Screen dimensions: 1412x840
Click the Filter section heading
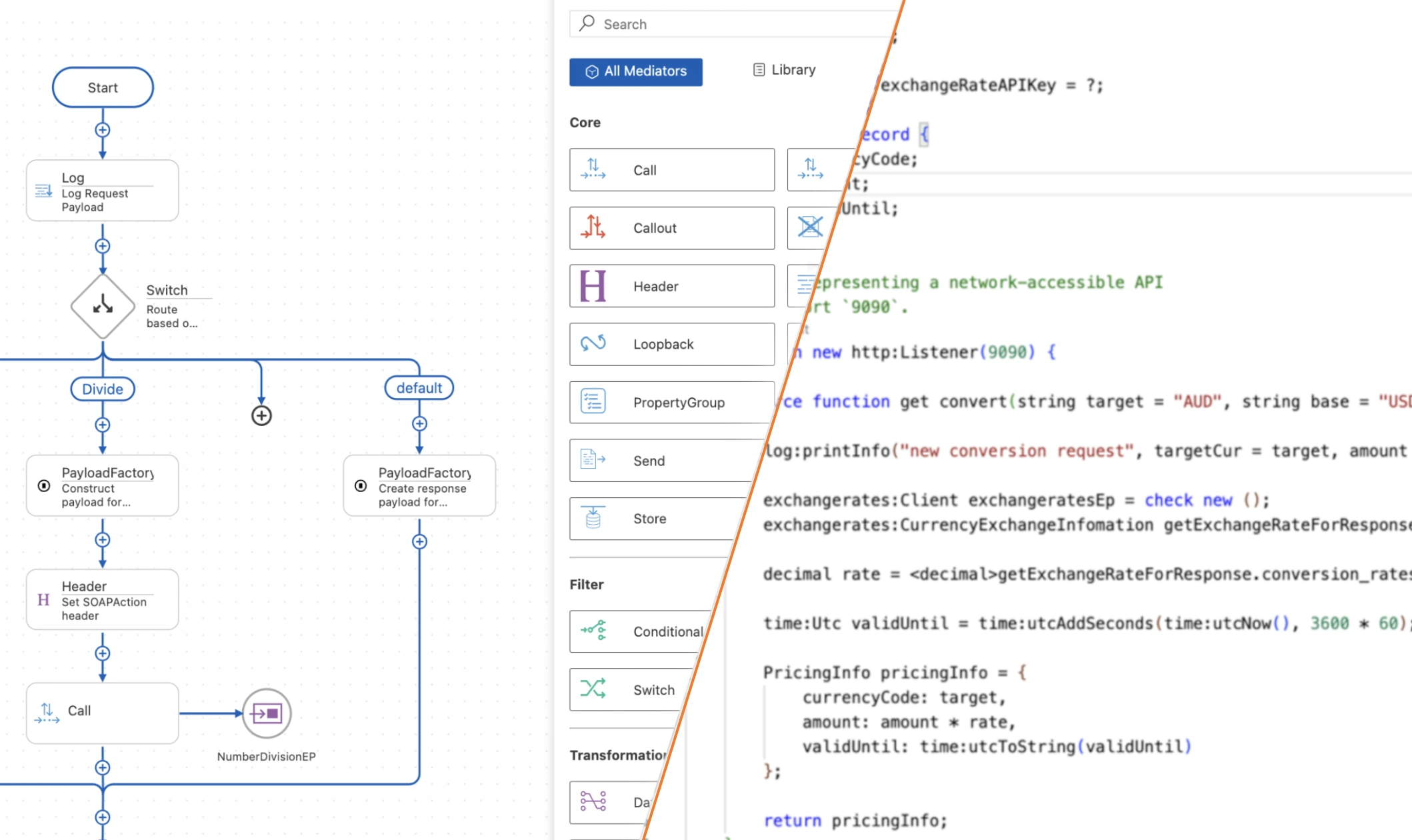click(587, 585)
